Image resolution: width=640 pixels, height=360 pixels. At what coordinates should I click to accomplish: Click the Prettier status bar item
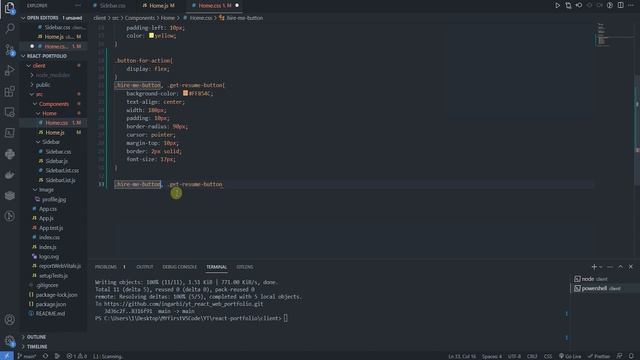(599, 356)
